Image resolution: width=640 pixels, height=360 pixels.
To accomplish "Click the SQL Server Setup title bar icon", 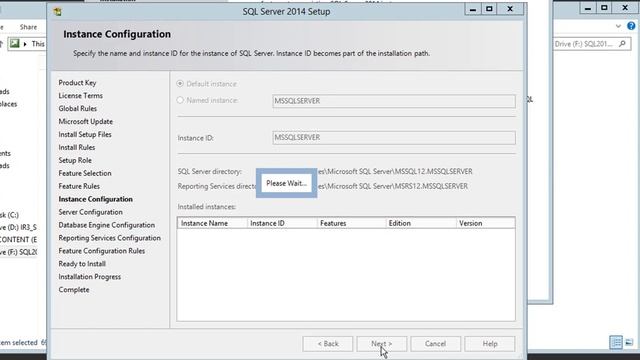I will tap(58, 12).
